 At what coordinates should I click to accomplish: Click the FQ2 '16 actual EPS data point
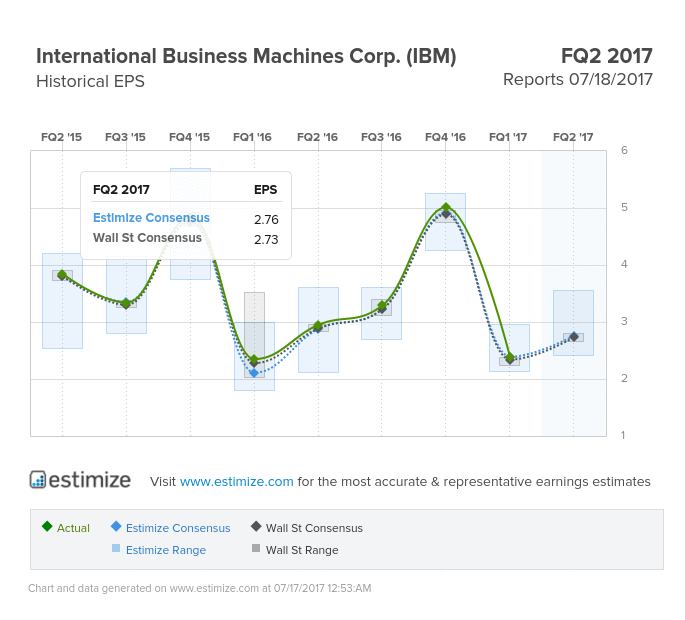point(318,325)
